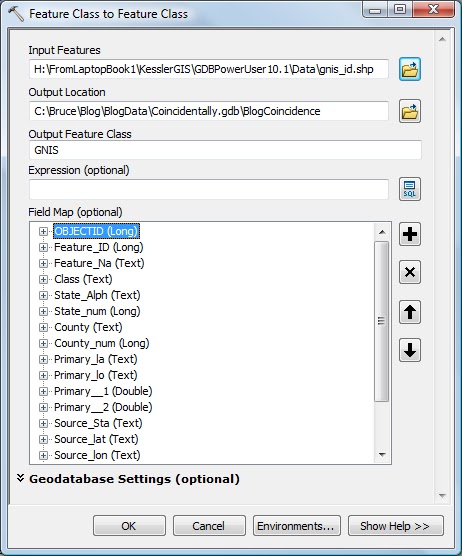Expand the Source_lon (Text) field node

pyautogui.click(x=43, y=455)
